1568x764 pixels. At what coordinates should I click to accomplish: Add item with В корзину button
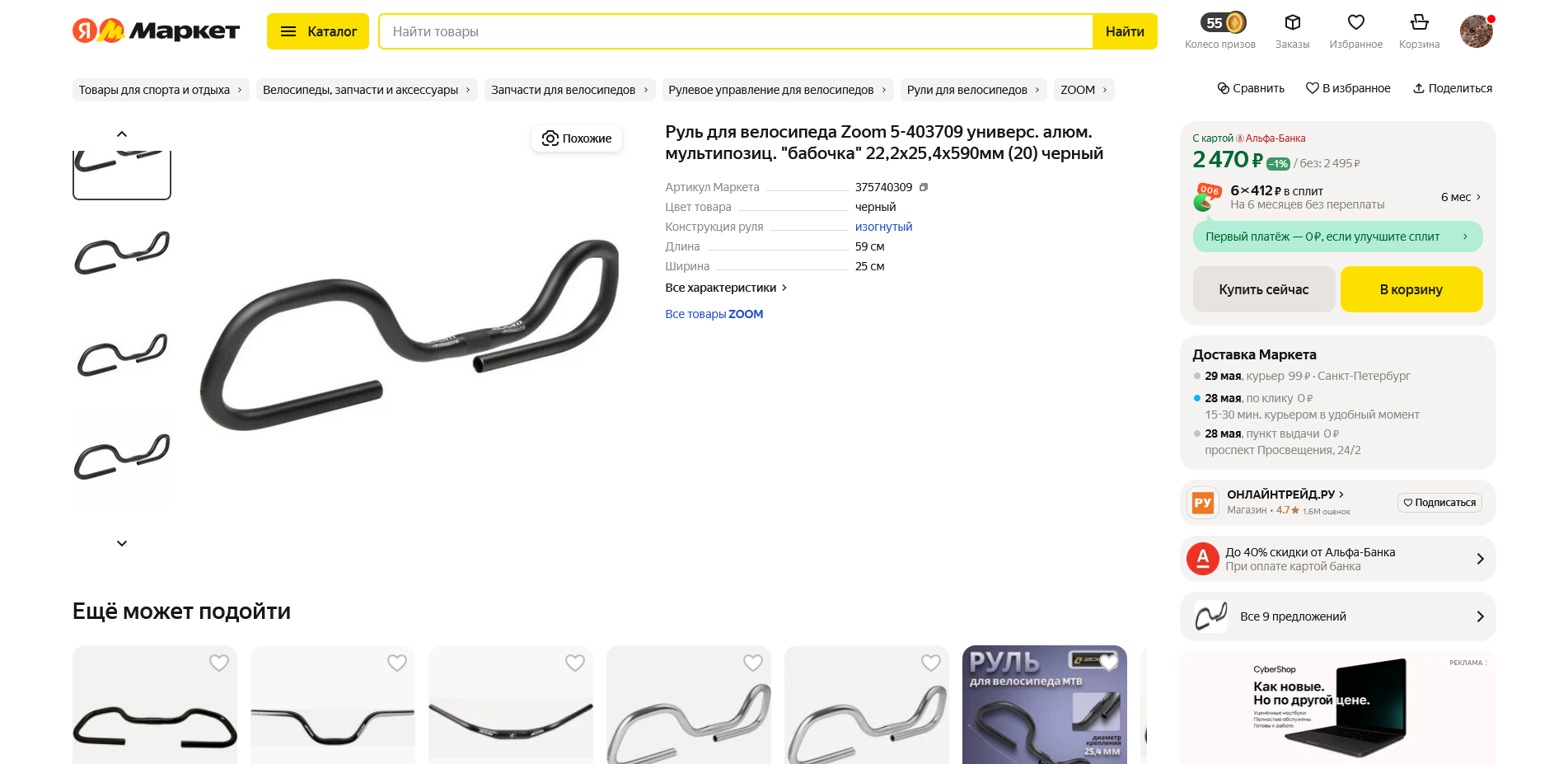tap(1411, 289)
